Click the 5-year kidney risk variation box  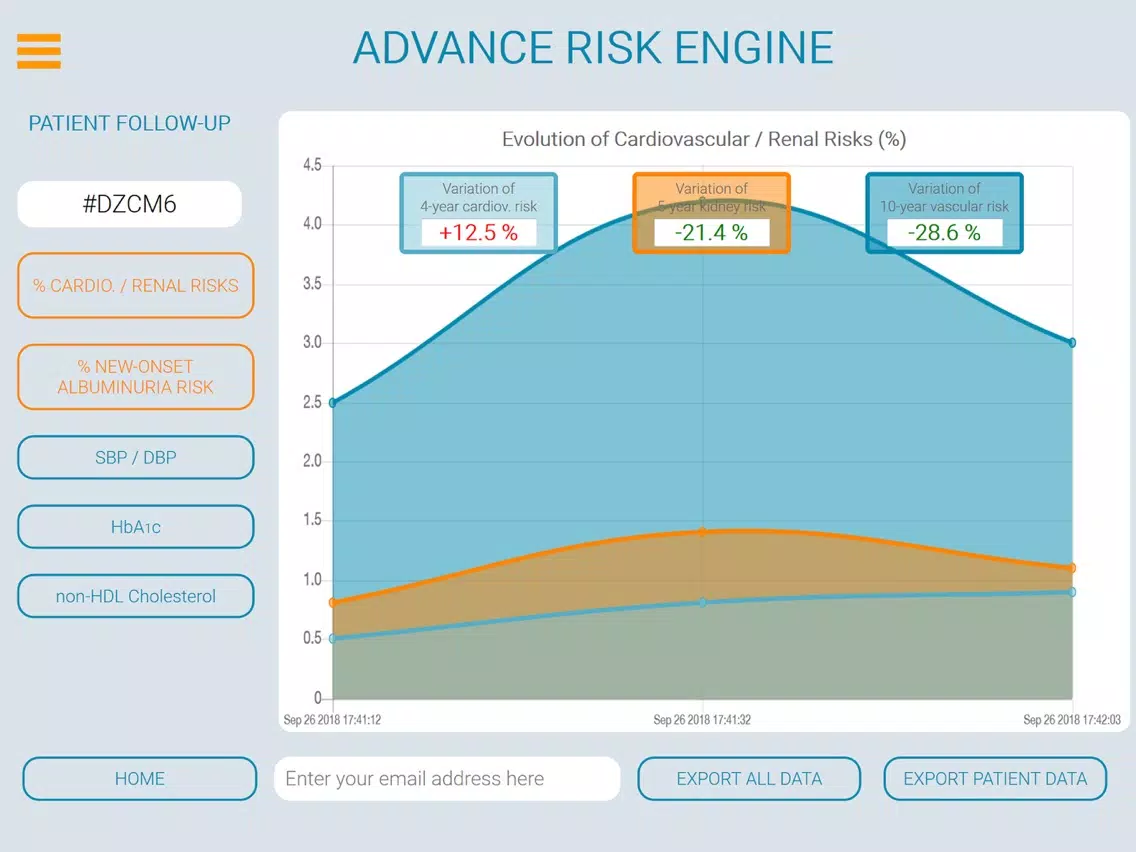pos(711,213)
